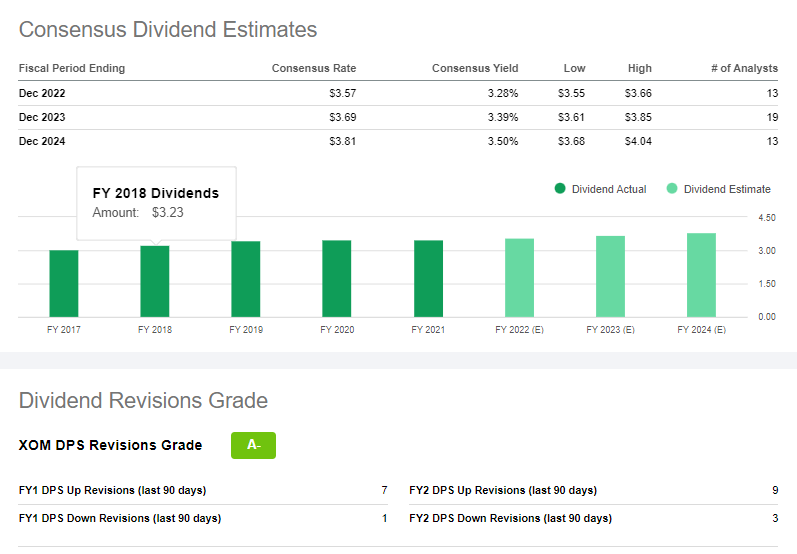Screen dimensions: 797x554
Task: Click the FY 2024 (E) axis label
Action: click(701, 329)
